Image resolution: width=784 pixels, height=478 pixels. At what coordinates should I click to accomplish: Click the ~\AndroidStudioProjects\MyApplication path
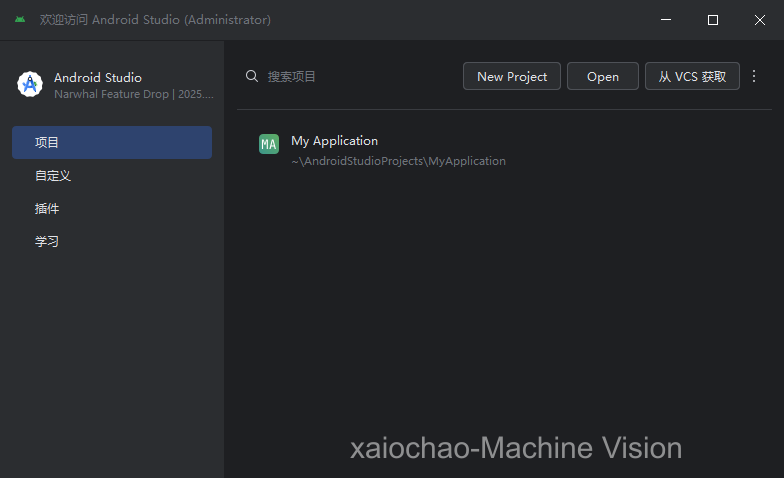click(398, 161)
